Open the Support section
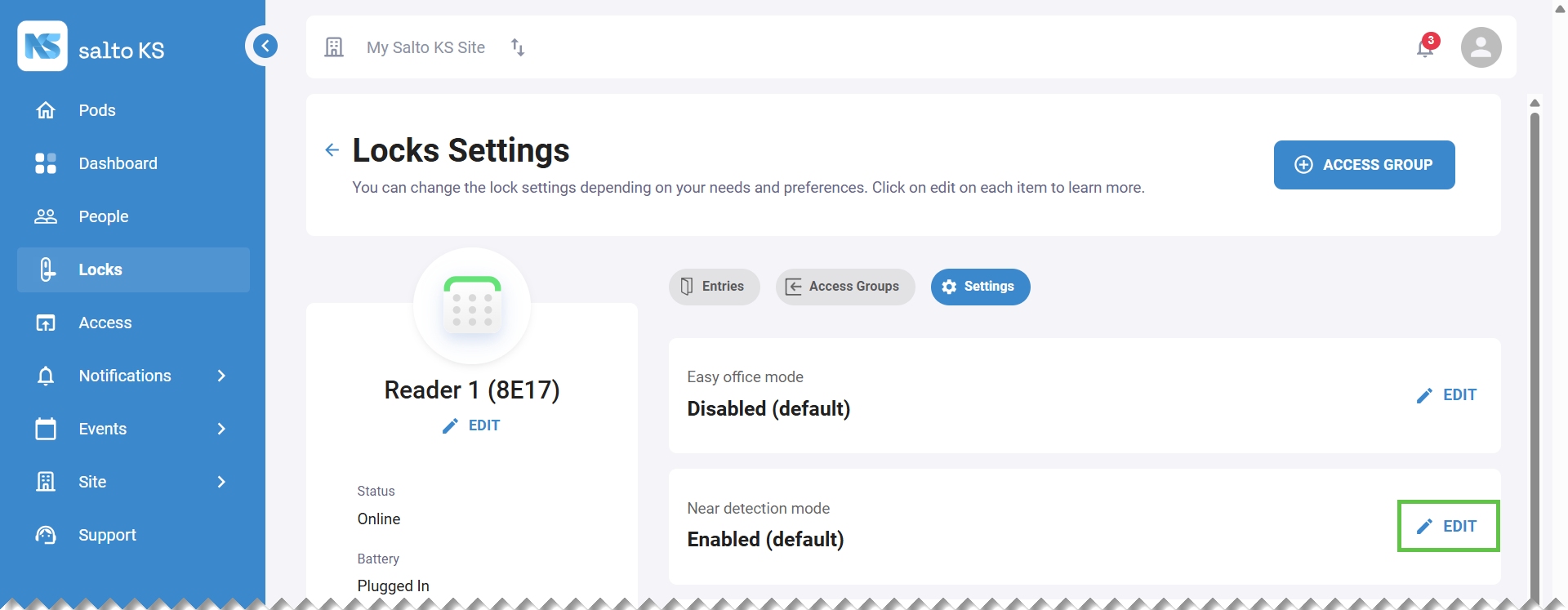The image size is (1568, 610). pos(107,535)
